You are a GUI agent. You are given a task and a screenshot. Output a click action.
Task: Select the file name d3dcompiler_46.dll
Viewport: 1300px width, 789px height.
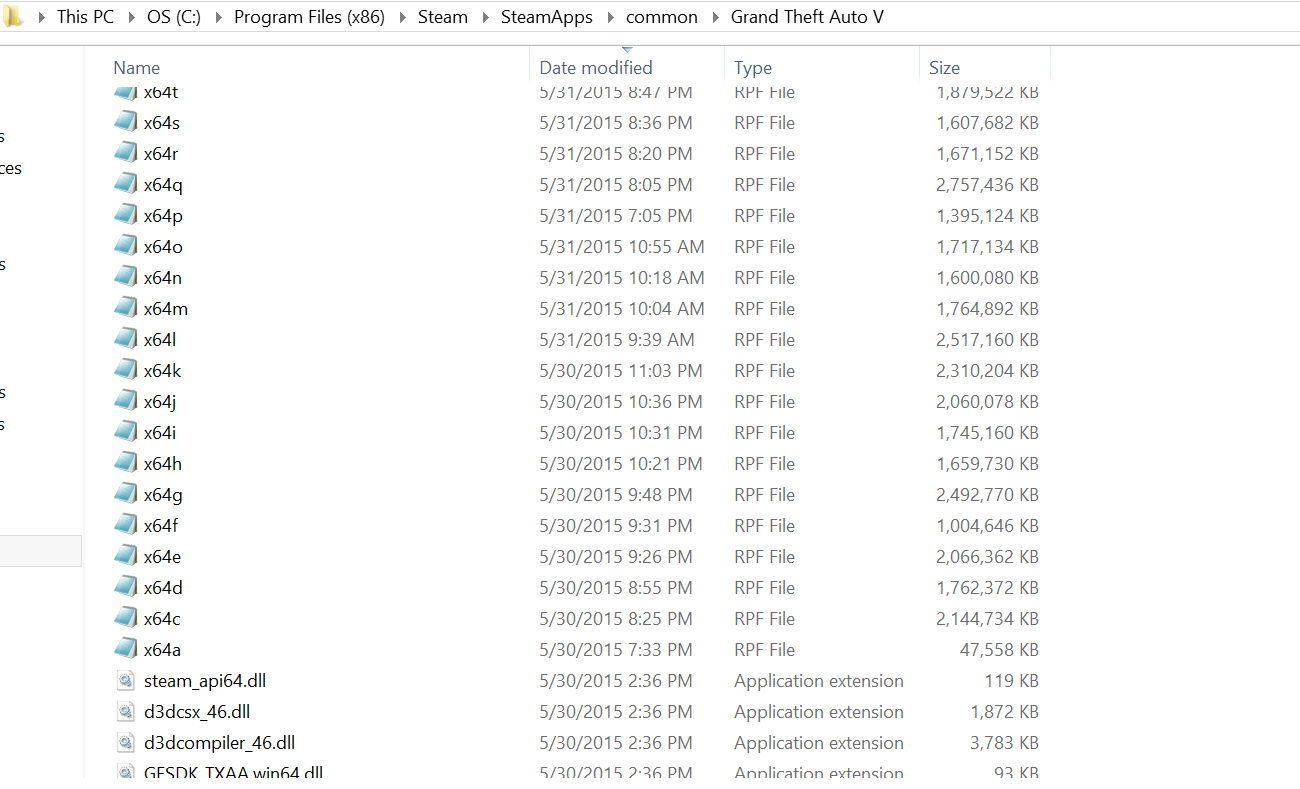tap(219, 743)
